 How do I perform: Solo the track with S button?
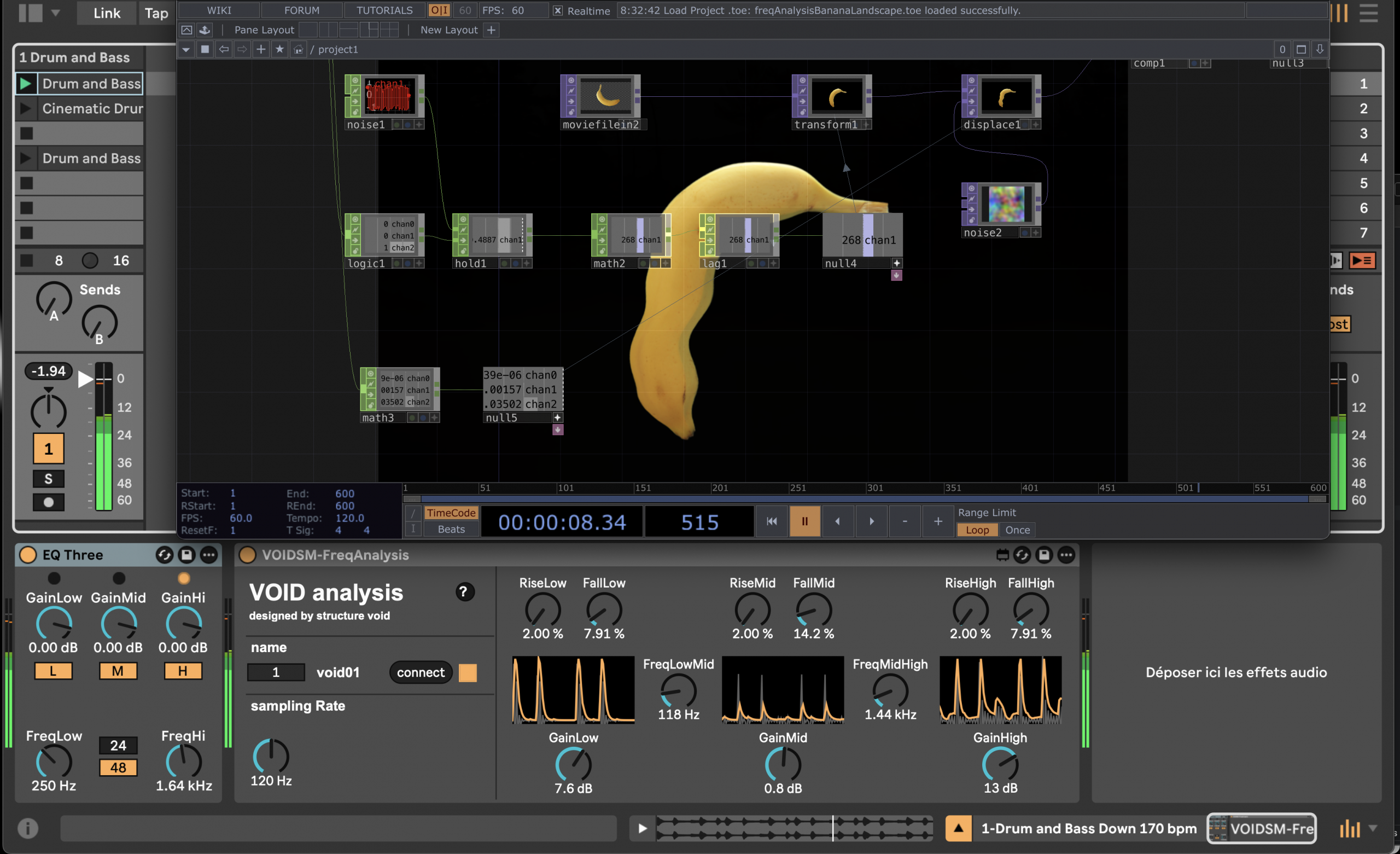(48, 478)
